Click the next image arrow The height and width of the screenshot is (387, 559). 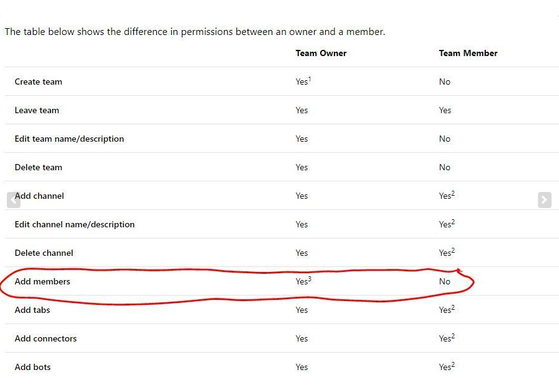[x=544, y=200]
